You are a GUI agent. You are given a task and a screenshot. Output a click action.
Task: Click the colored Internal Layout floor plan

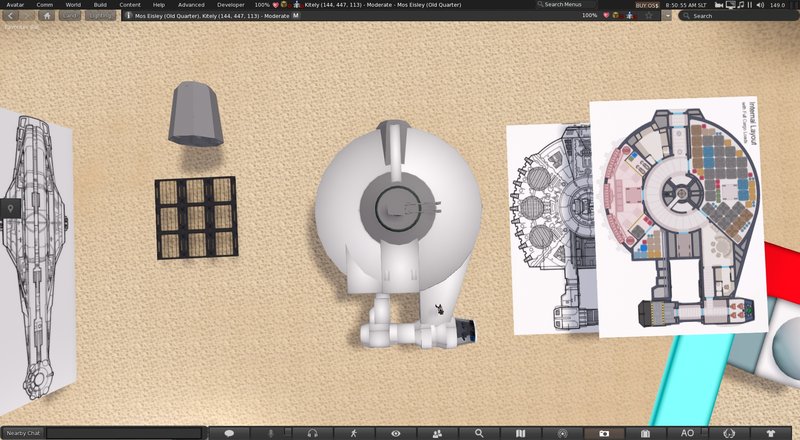tap(679, 217)
